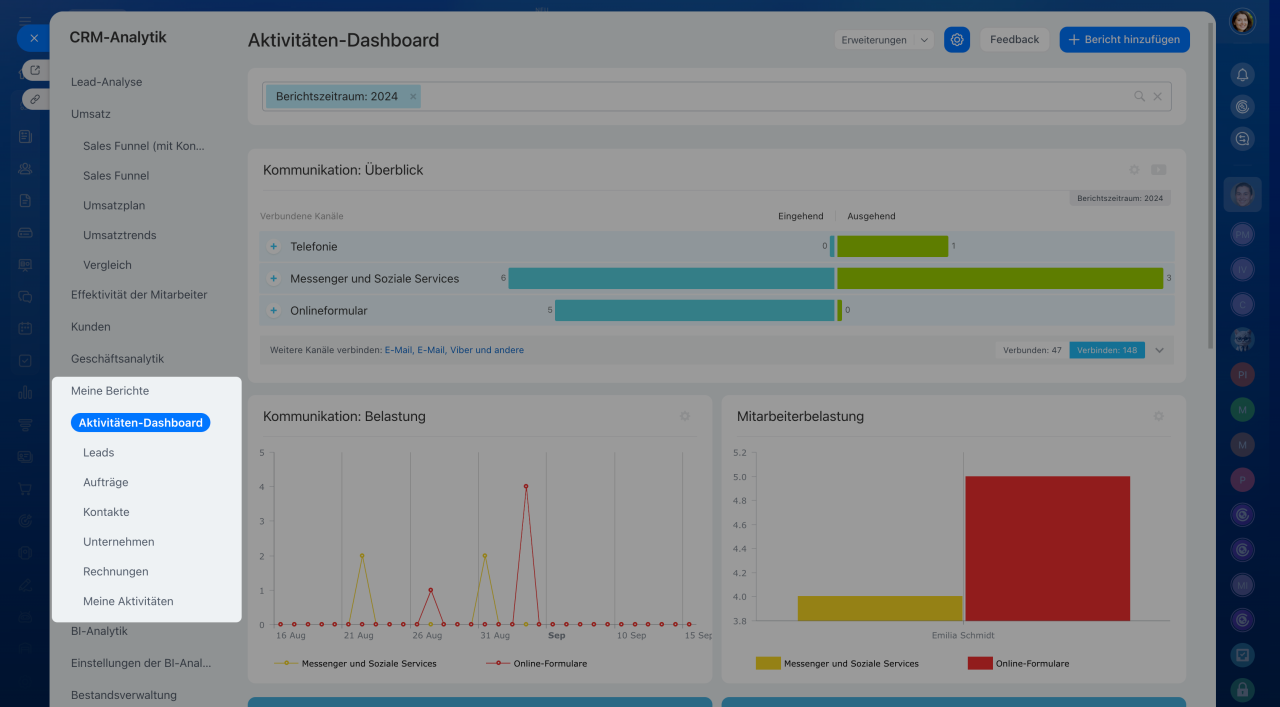Screen dimensions: 1280x707
Task: Play the video icon in Überblick widget
Action: pos(1158,170)
